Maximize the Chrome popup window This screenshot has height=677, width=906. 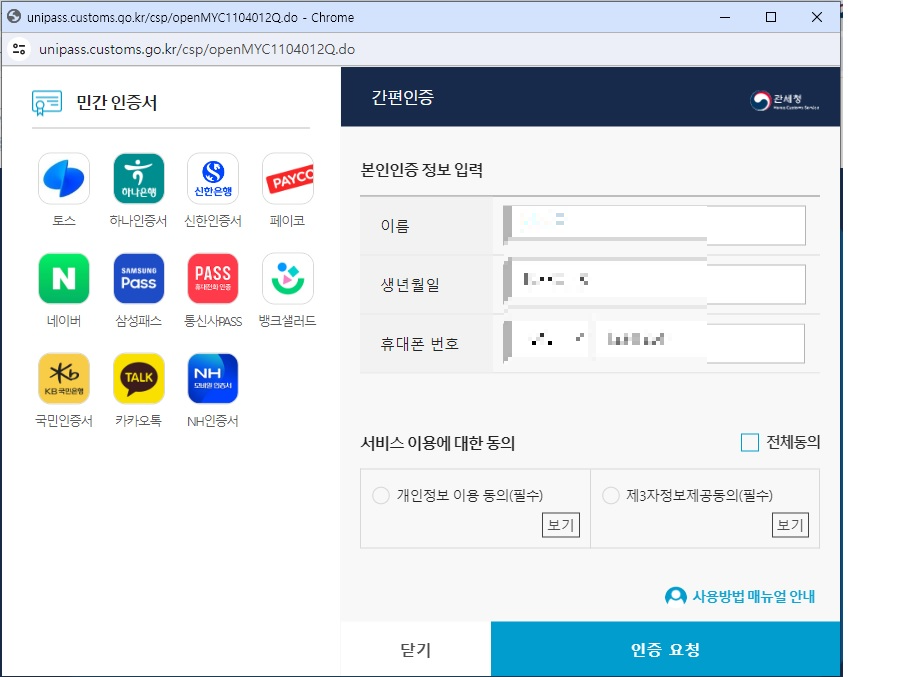771,17
